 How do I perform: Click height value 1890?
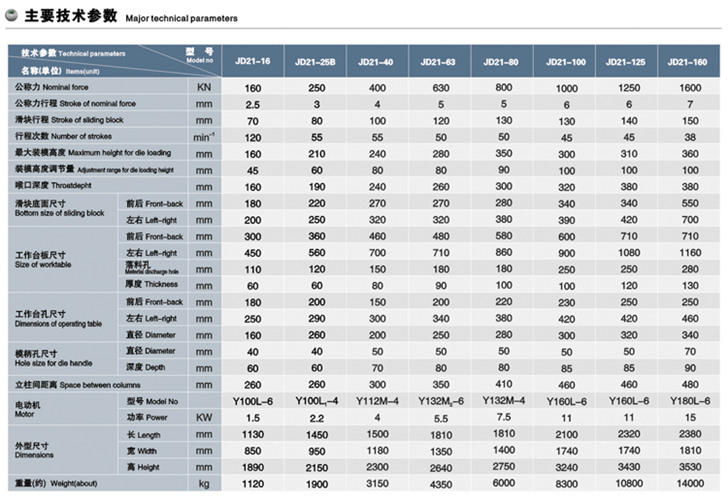(x=253, y=468)
